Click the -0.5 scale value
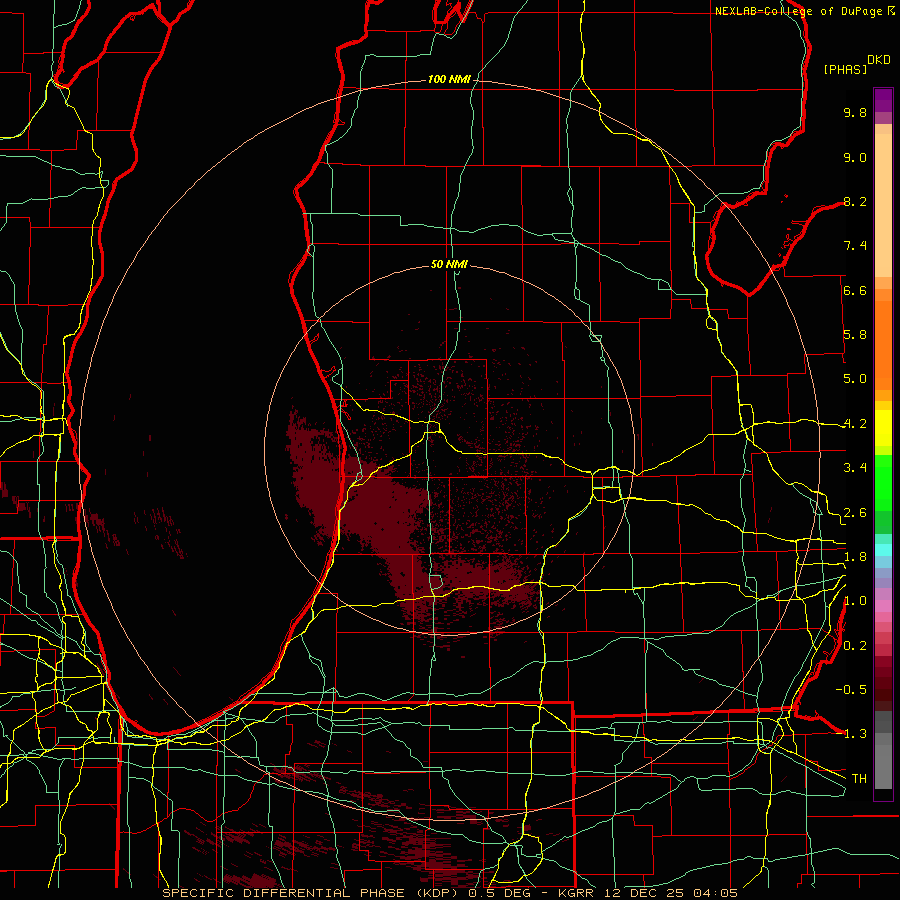Image resolution: width=900 pixels, height=900 pixels. (x=851, y=690)
